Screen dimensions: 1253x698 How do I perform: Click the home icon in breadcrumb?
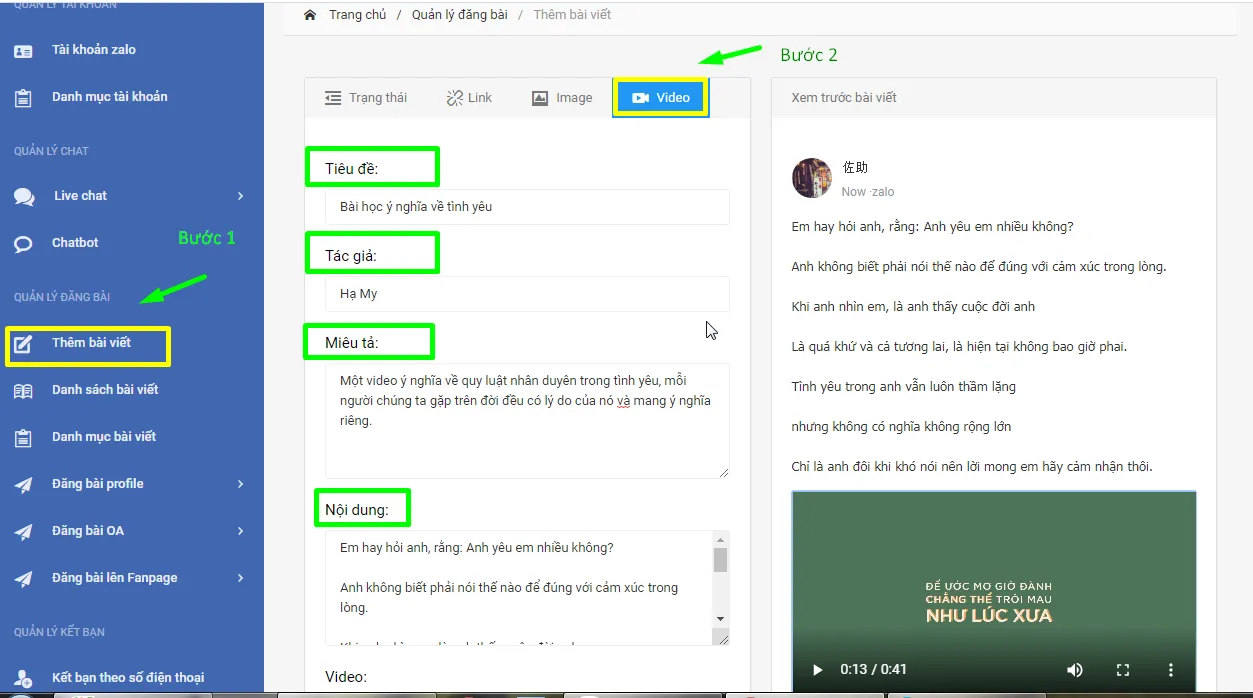310,15
